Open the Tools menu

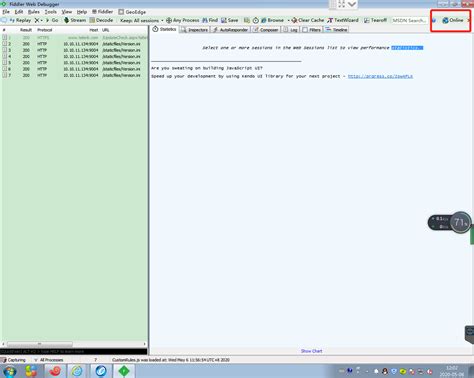51,12
